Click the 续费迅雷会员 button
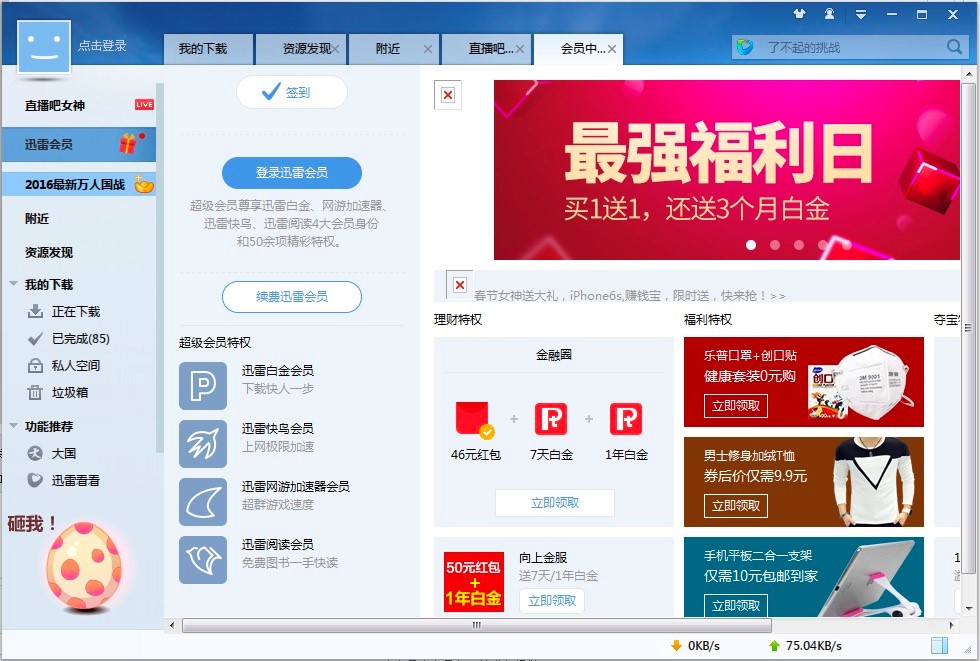This screenshot has height=661, width=980. [292, 296]
